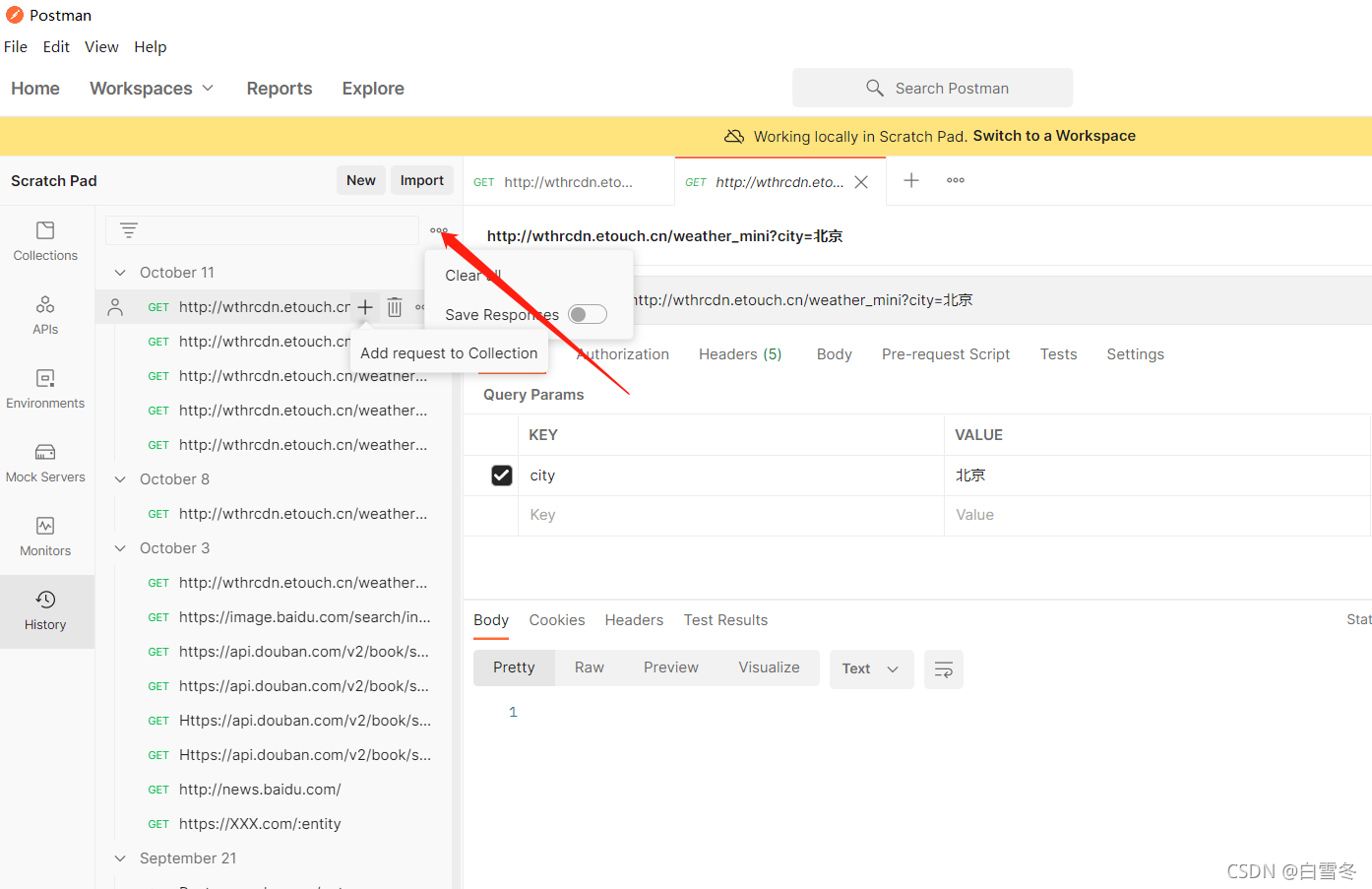This screenshot has height=889, width=1372.
Task: Select the Preview response view
Action: (x=671, y=667)
